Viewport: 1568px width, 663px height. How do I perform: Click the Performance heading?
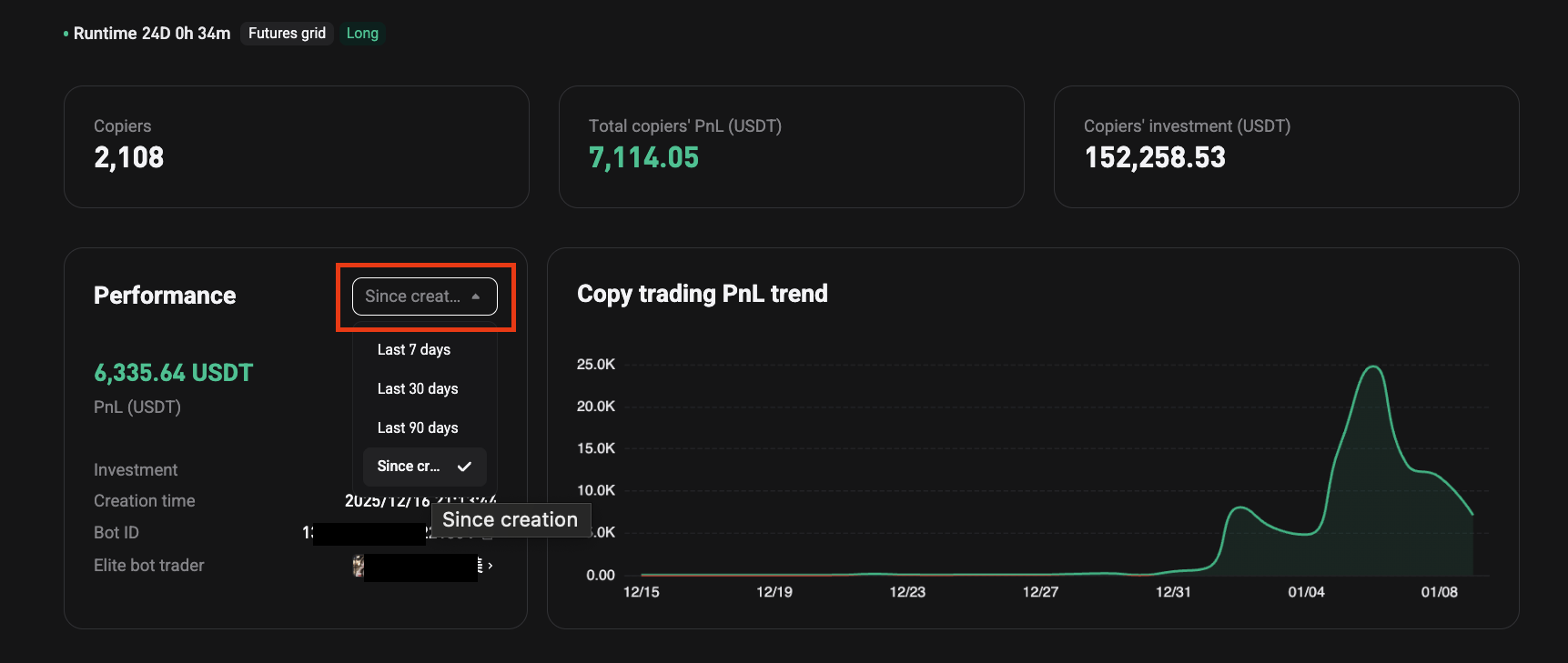pyautogui.click(x=165, y=296)
